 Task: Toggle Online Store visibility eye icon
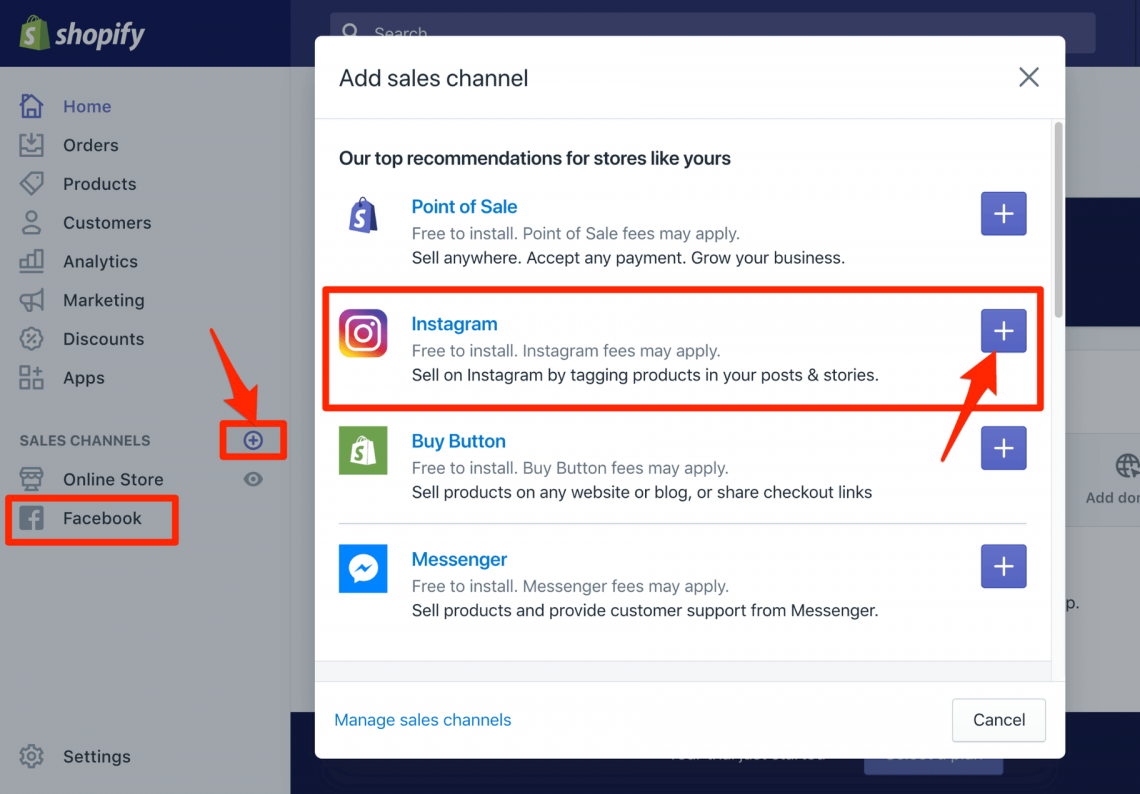point(253,479)
